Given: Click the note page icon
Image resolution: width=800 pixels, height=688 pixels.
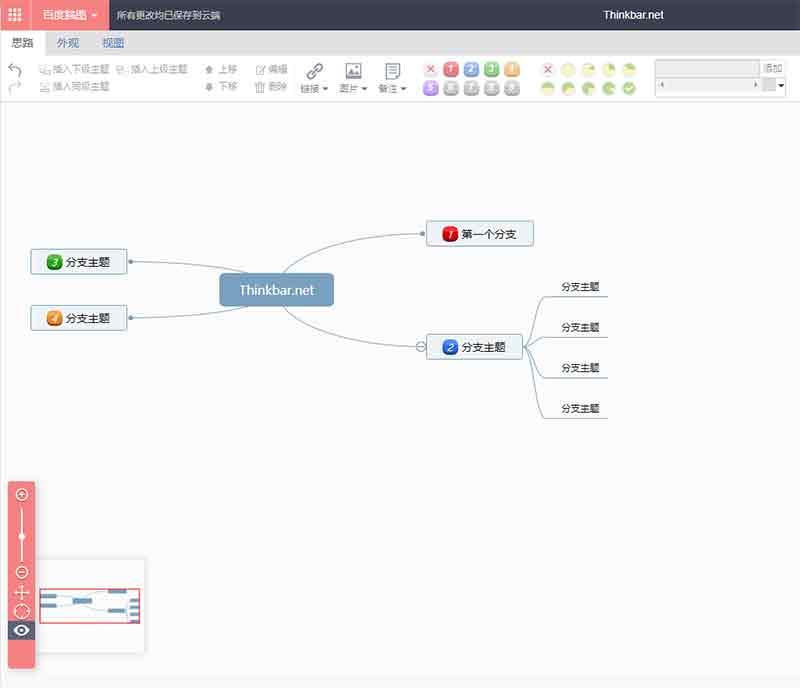Looking at the screenshot, I should click(x=392, y=71).
